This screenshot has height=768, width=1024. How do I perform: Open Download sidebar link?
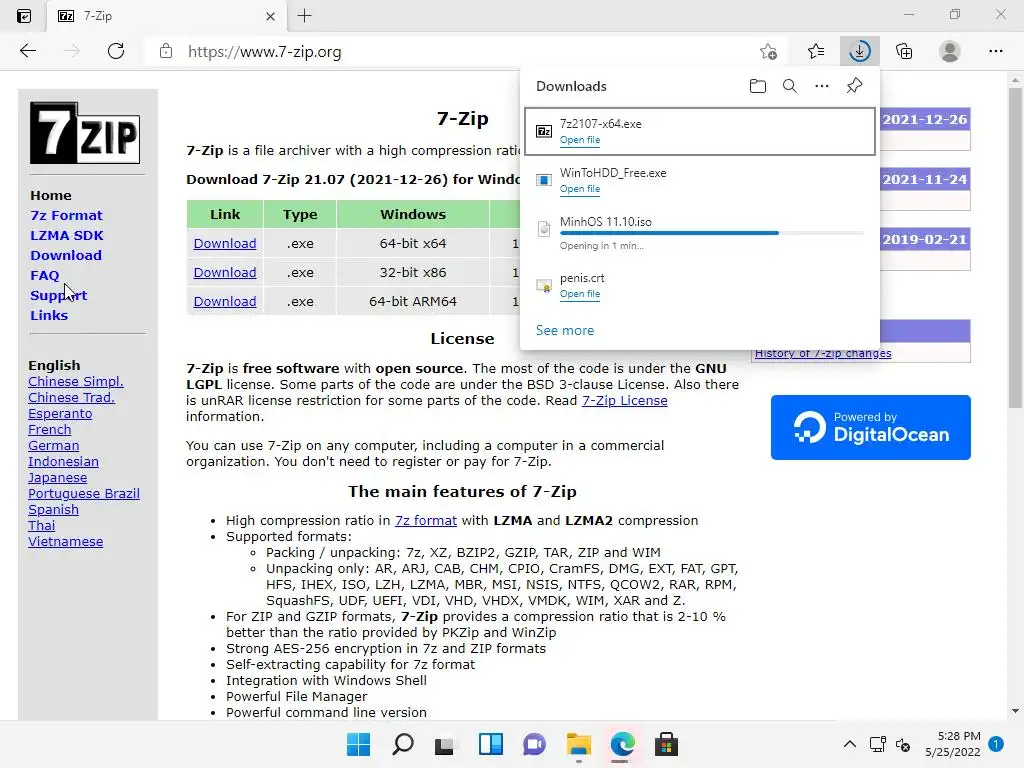coord(66,255)
